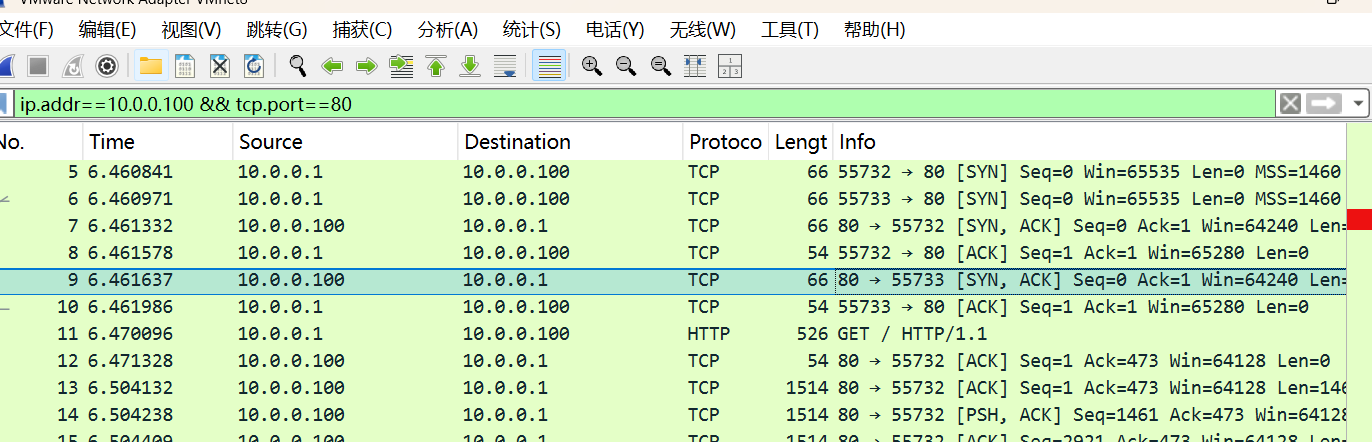Select packet 13 at time 6.504132
This screenshot has width=1372, height=442.
point(672,388)
